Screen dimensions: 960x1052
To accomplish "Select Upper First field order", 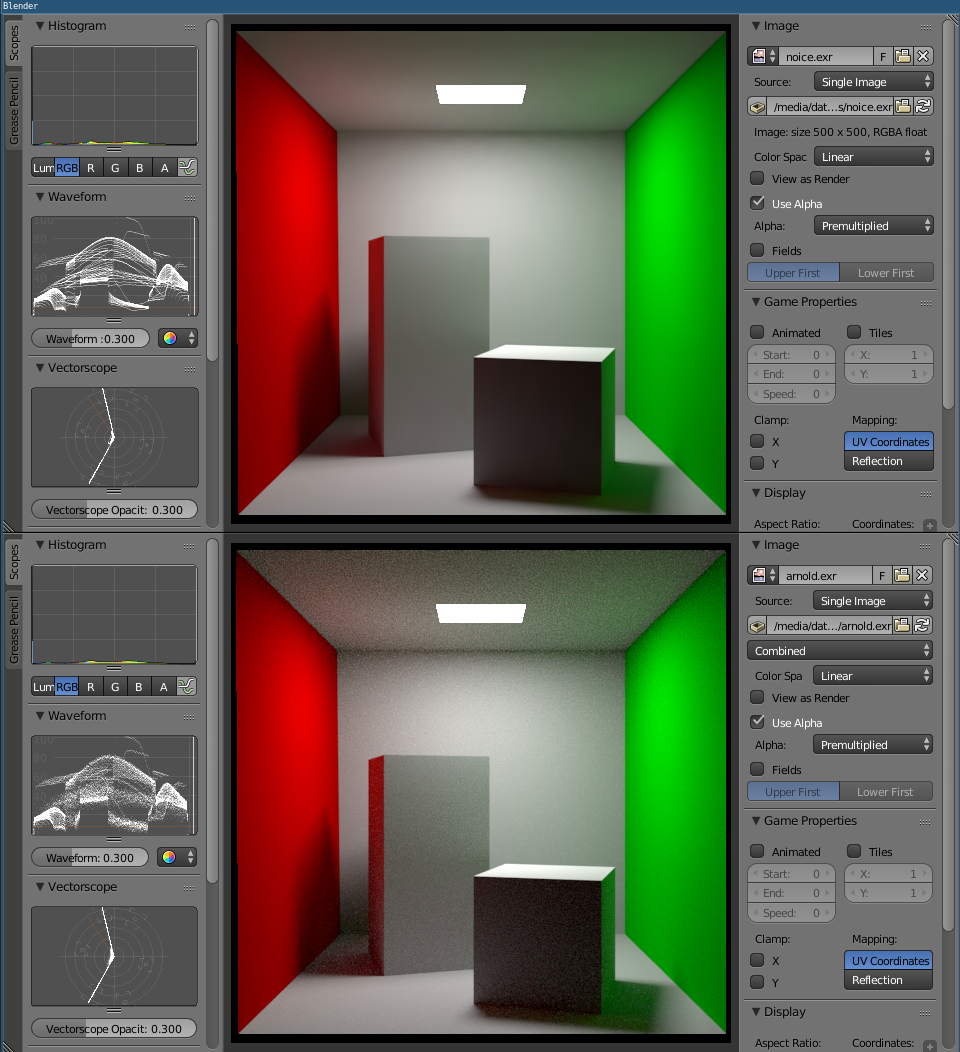I will [x=793, y=272].
